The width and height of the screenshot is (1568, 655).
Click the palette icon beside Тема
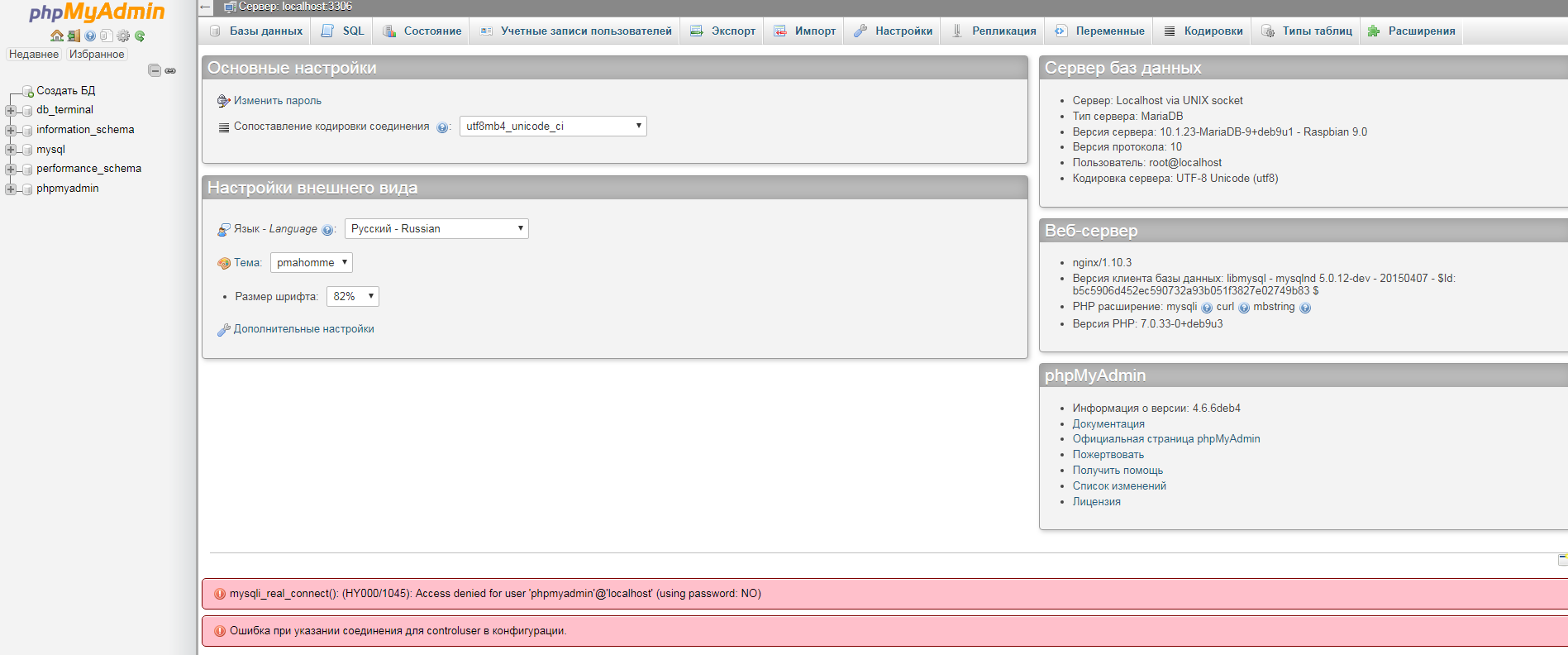[x=223, y=263]
